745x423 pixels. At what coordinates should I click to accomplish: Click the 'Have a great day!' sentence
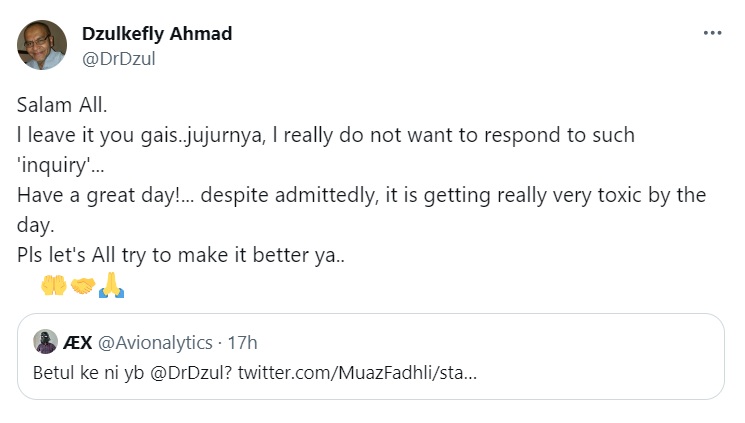[x=100, y=193]
